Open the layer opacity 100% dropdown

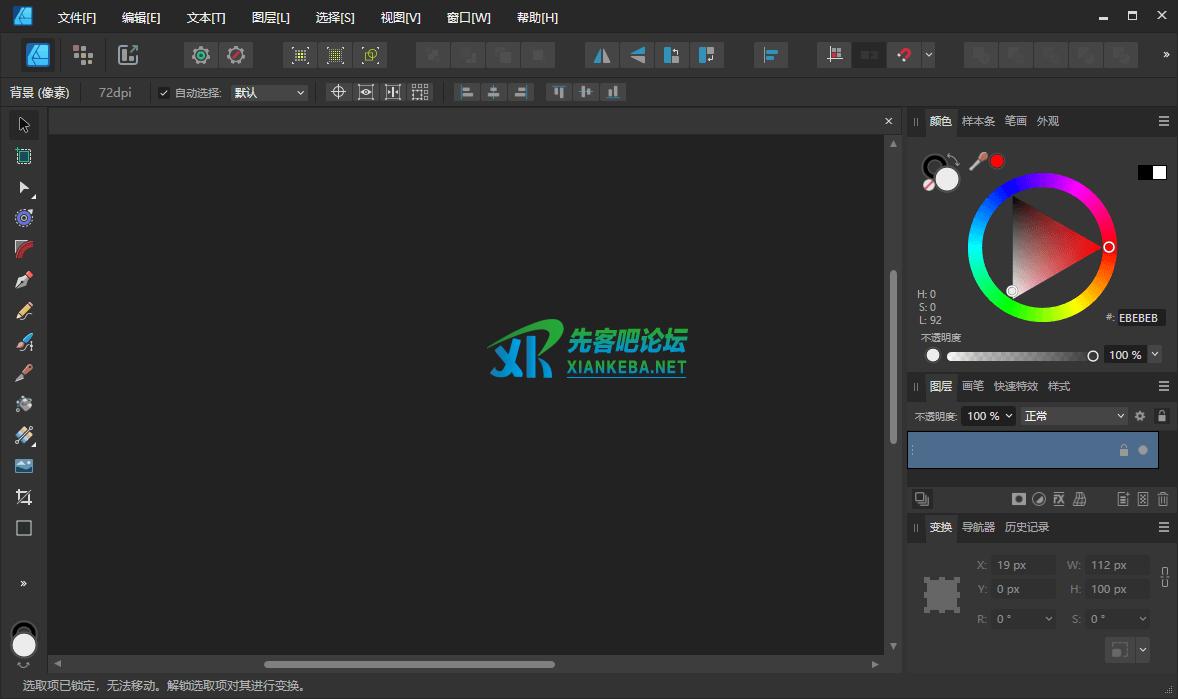tap(988, 415)
